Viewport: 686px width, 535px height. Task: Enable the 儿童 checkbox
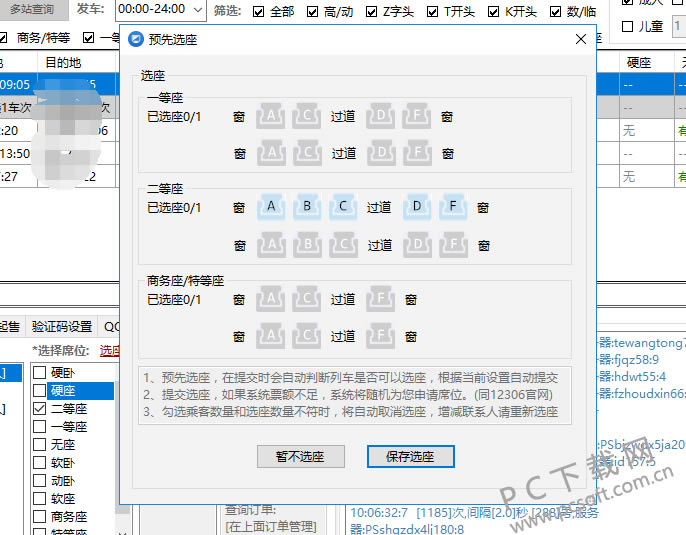point(627,27)
